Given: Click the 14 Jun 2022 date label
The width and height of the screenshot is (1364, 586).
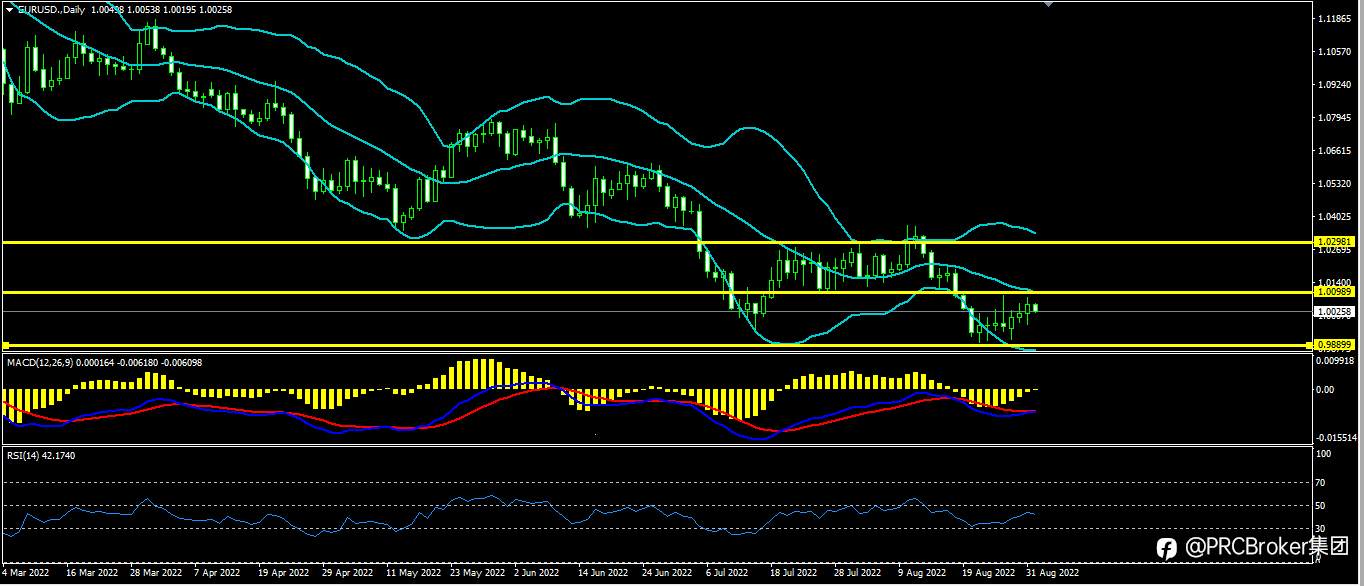Looking at the screenshot, I should click(604, 573).
